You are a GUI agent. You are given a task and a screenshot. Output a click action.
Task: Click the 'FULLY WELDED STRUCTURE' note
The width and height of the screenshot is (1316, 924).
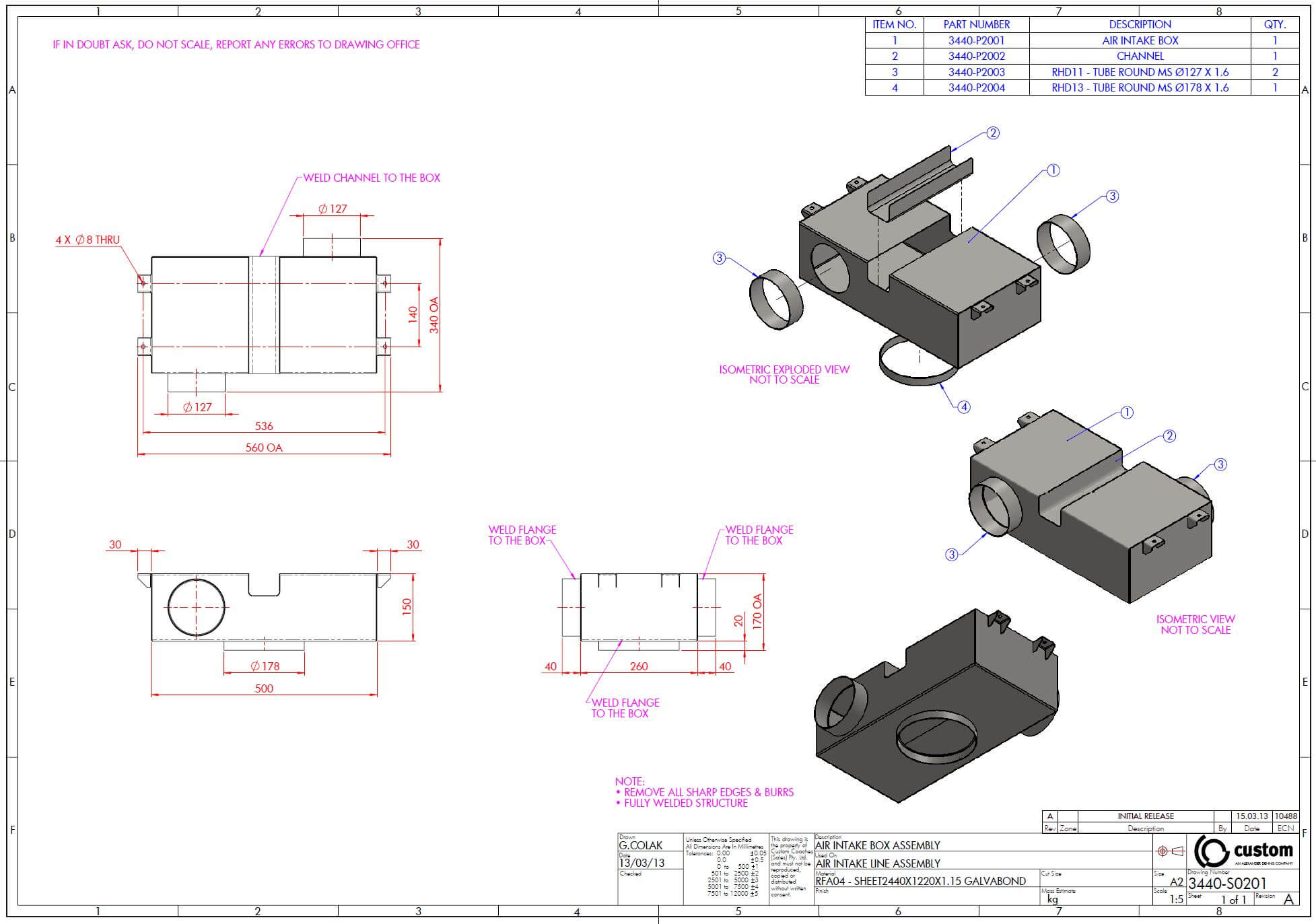686,803
